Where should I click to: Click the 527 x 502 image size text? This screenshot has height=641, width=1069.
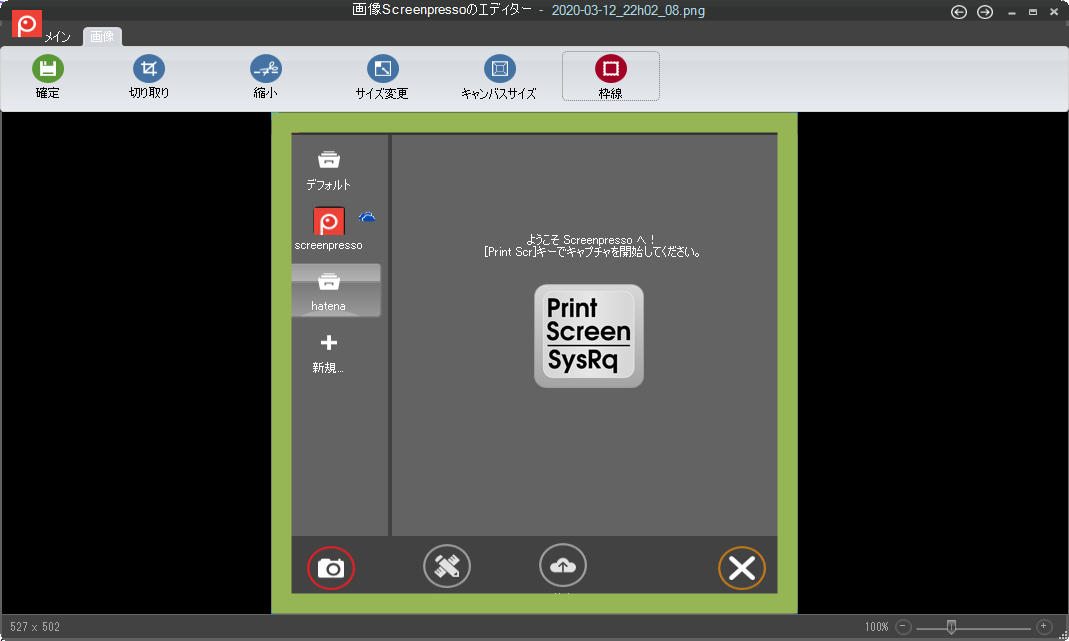(35, 627)
